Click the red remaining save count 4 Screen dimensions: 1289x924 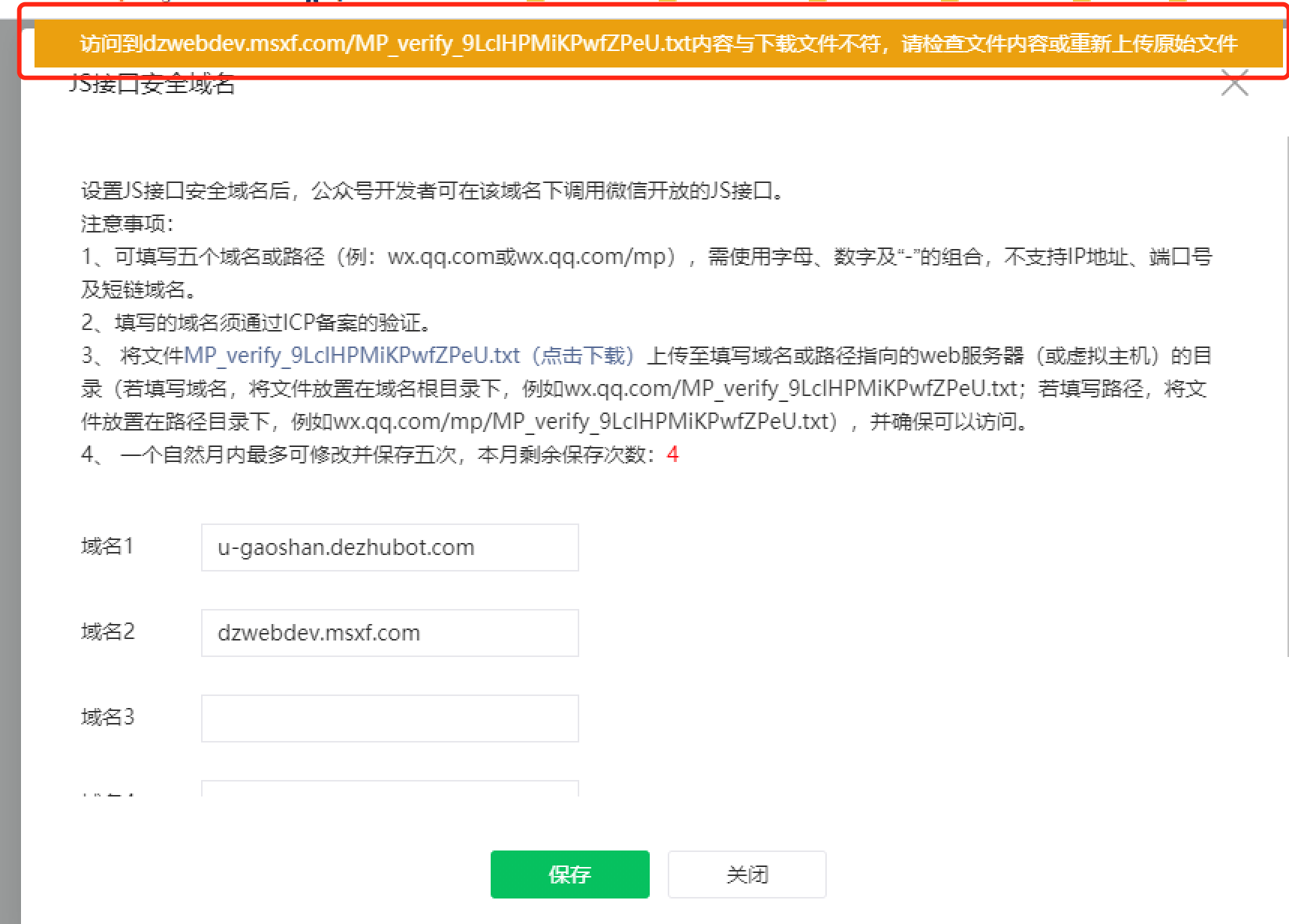[672, 454]
